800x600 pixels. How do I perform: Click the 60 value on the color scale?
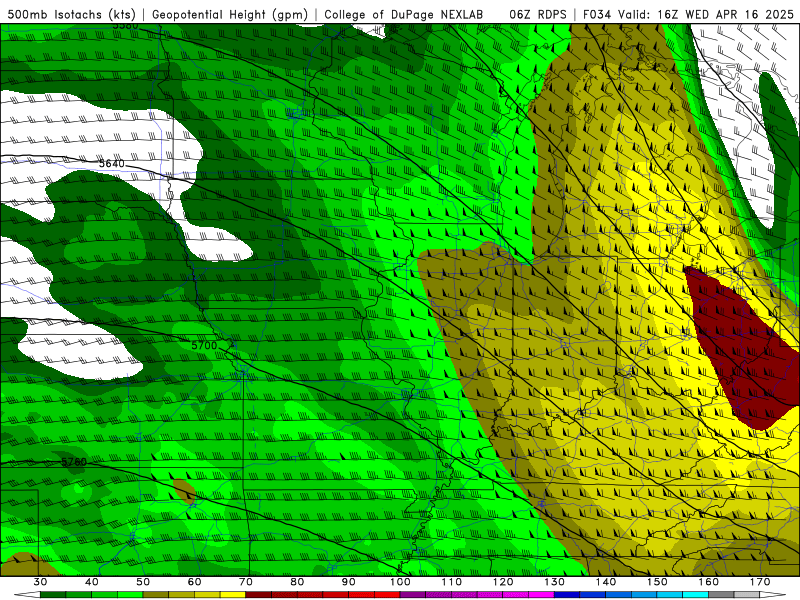coord(194,582)
